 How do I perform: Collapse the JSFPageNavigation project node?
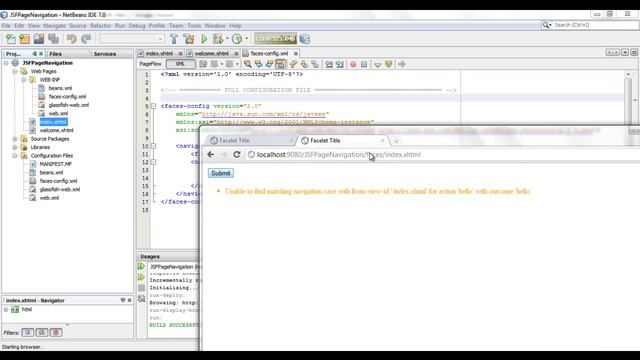tap(6, 63)
